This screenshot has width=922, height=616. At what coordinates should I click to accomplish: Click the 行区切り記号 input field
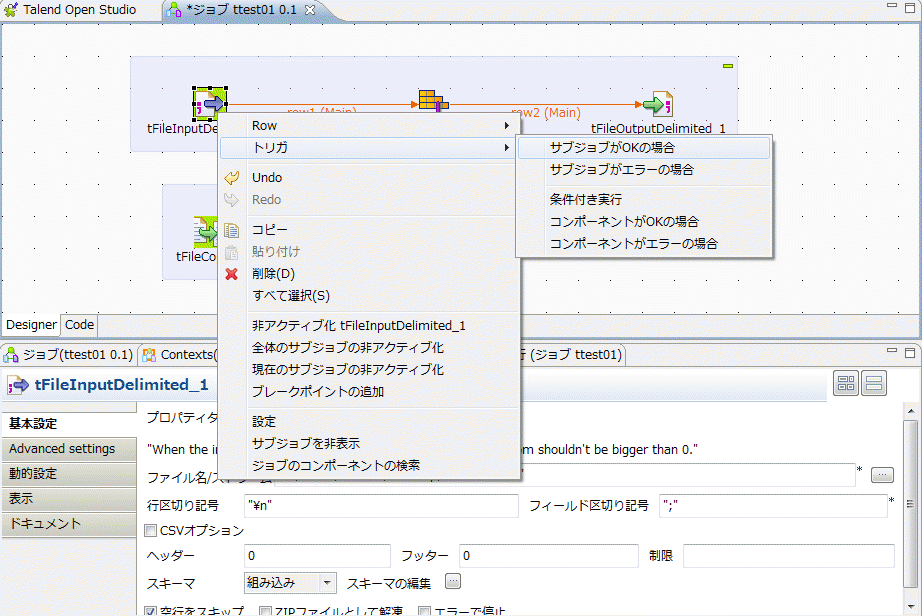point(381,505)
